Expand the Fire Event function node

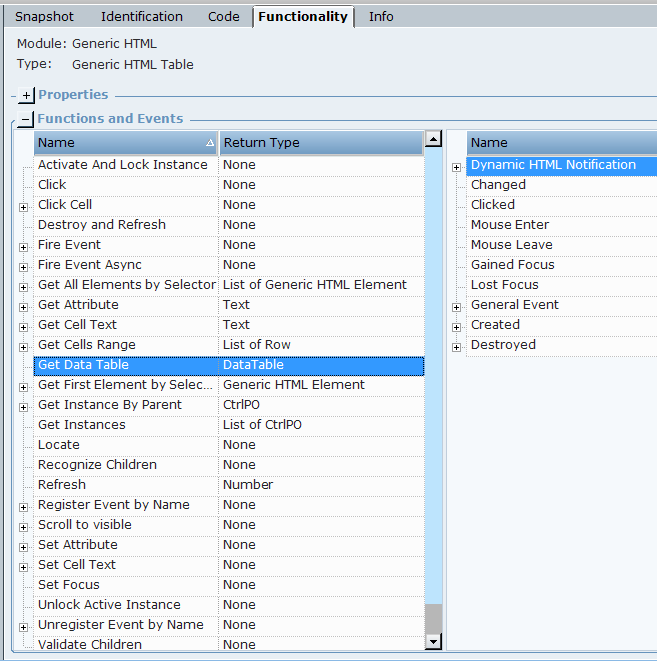[x=23, y=246]
